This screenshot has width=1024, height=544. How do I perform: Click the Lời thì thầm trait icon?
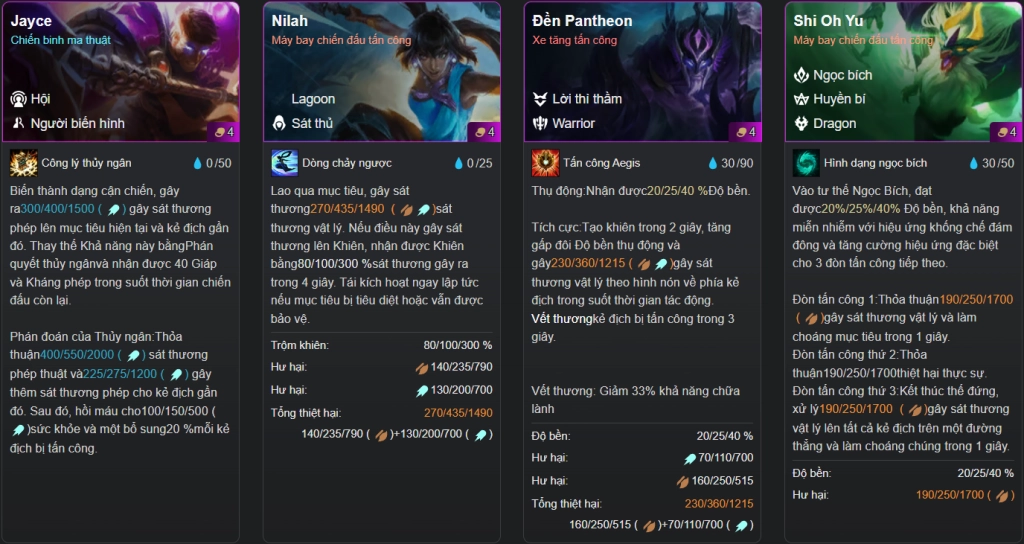tap(540, 99)
